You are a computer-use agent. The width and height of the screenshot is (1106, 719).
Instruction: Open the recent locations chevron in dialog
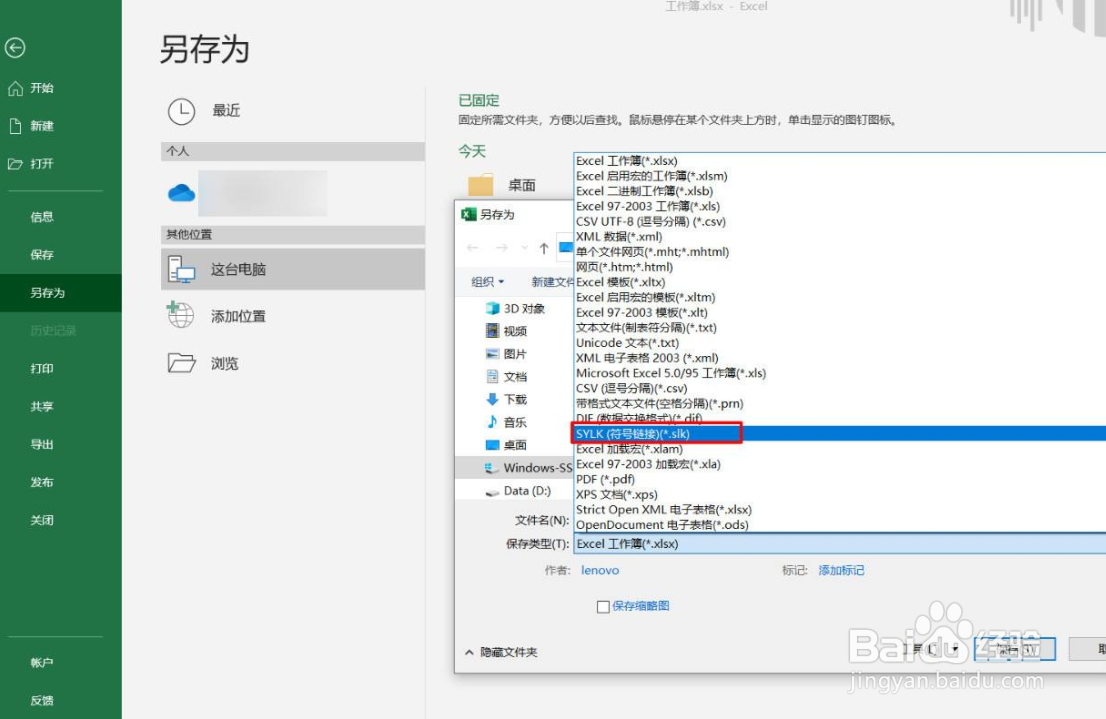click(x=524, y=248)
